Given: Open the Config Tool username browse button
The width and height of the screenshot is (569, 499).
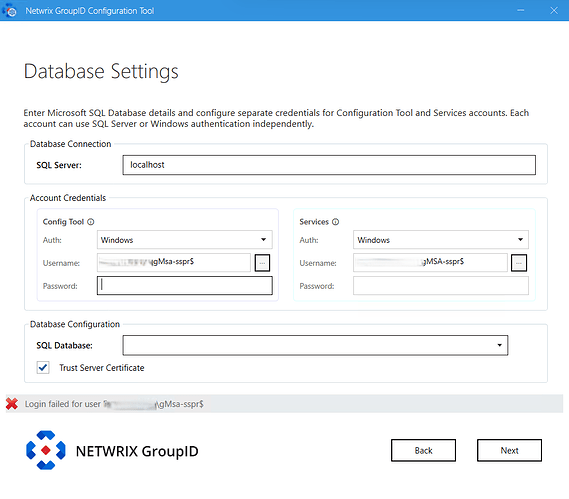Looking at the screenshot, I should 262,263.
